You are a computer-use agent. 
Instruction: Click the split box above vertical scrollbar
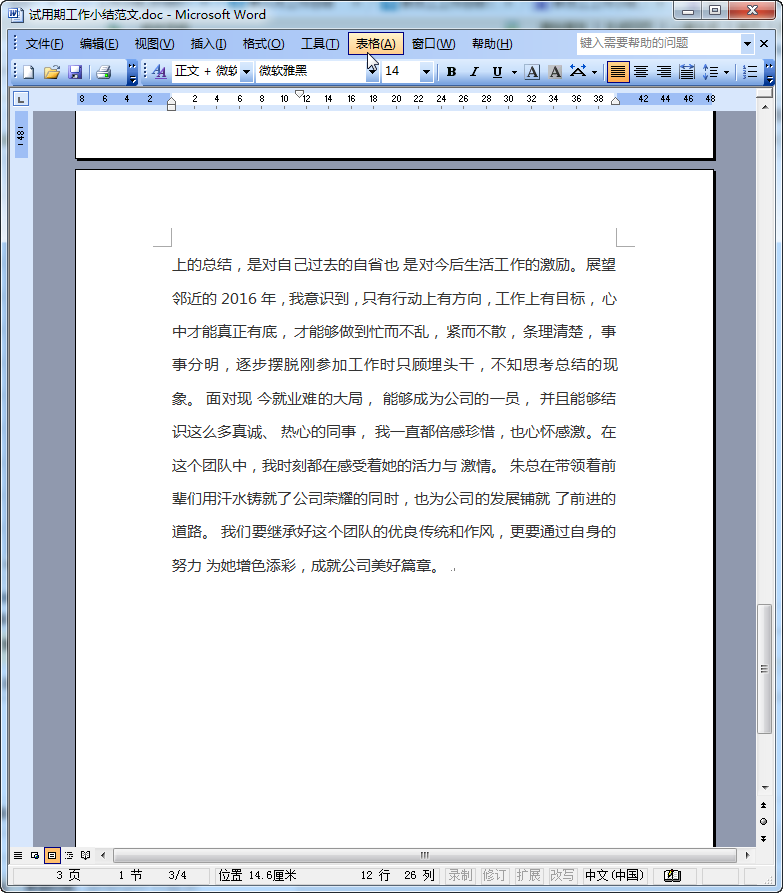(765, 95)
